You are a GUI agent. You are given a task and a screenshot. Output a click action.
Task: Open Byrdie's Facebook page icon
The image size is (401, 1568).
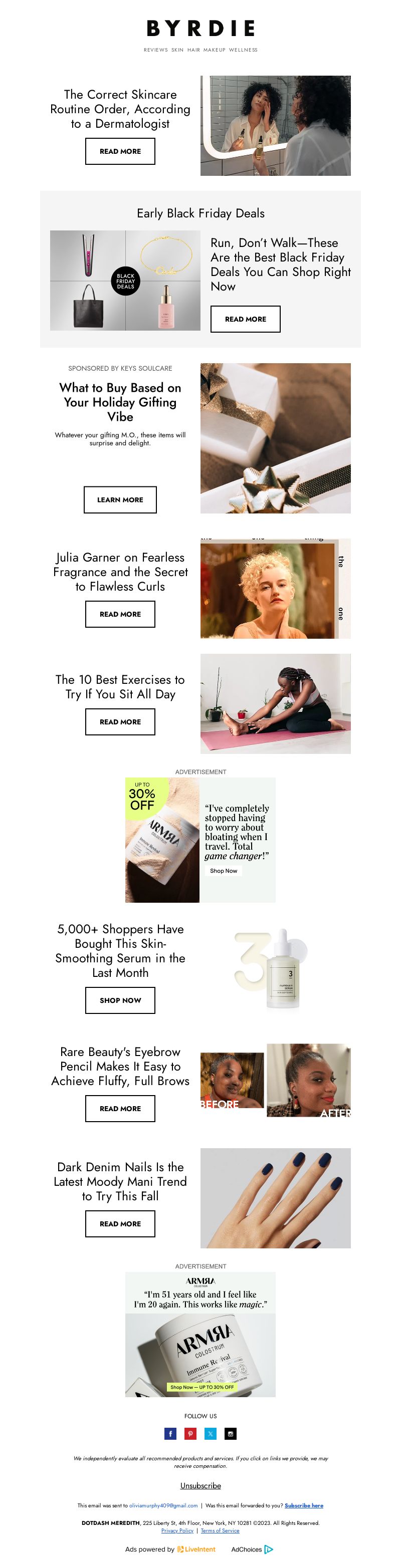(170, 1433)
